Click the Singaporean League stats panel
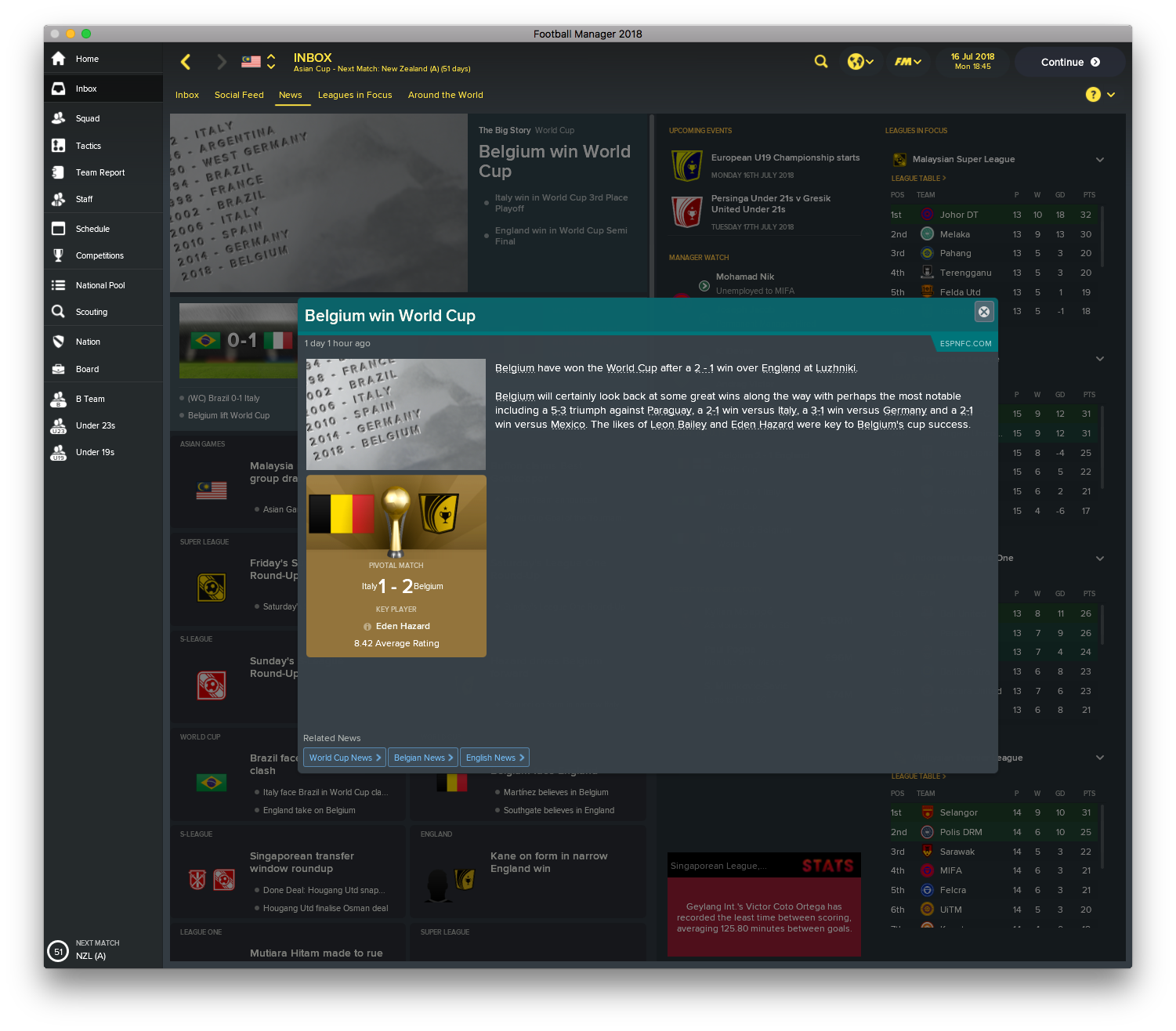The width and height of the screenshot is (1176, 1031). 764,904
